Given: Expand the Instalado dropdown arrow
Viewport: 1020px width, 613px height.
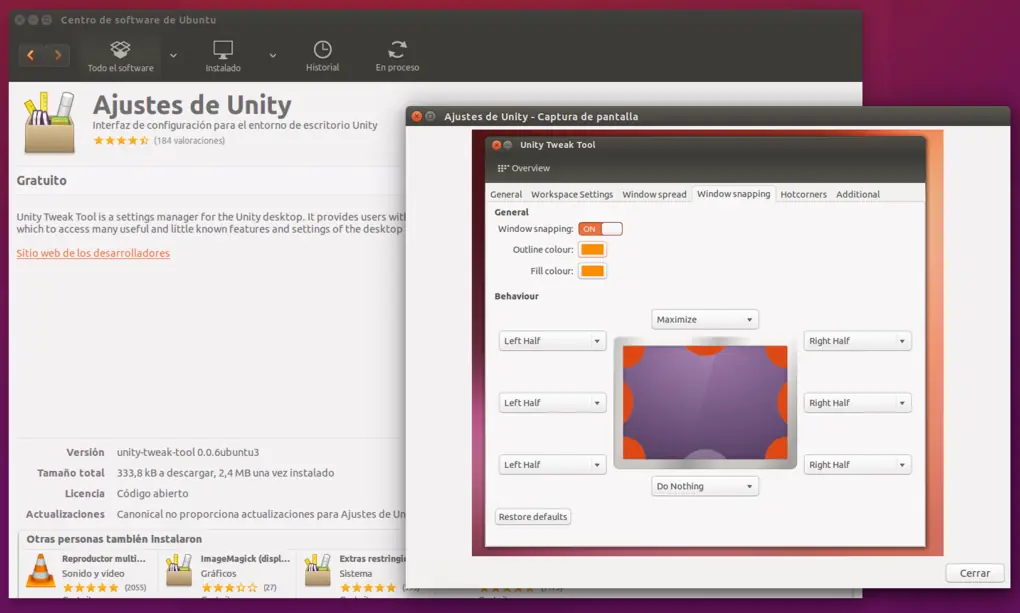Looking at the screenshot, I should 273,56.
